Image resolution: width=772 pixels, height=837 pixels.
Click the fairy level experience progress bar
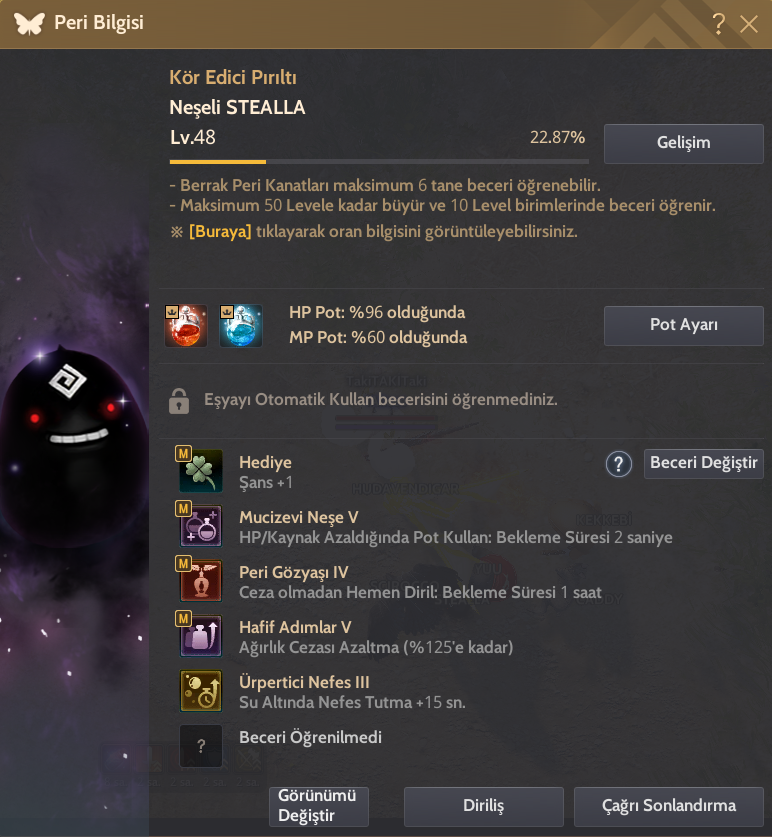click(379, 161)
